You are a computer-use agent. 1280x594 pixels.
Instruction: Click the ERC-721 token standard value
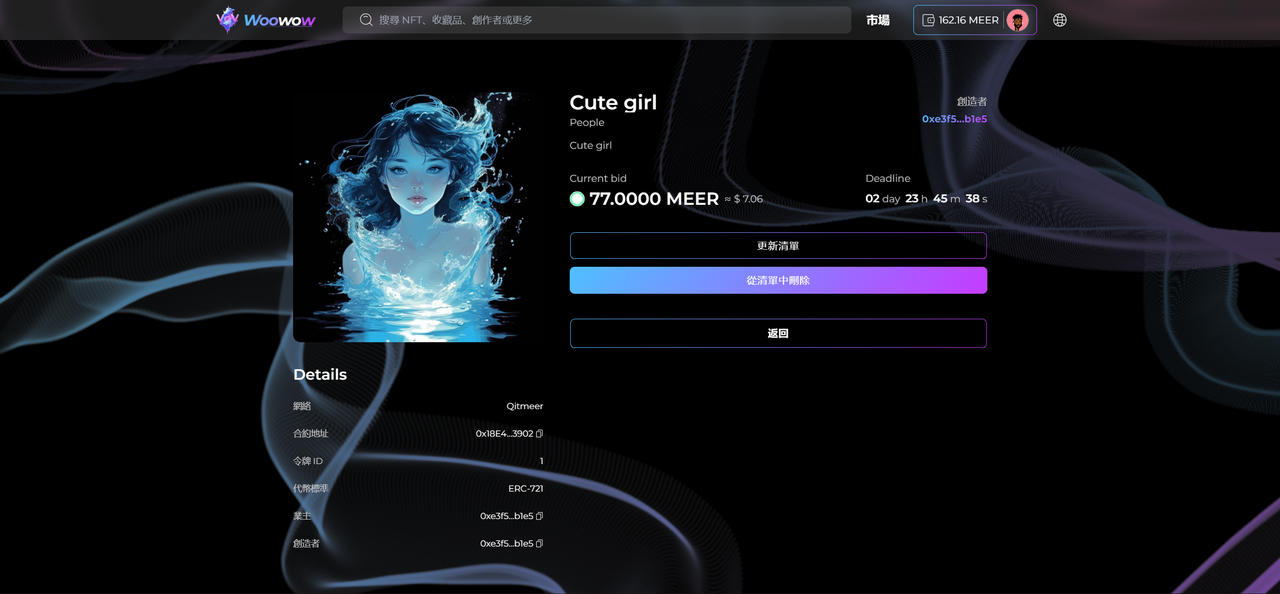pyautogui.click(x=526, y=489)
